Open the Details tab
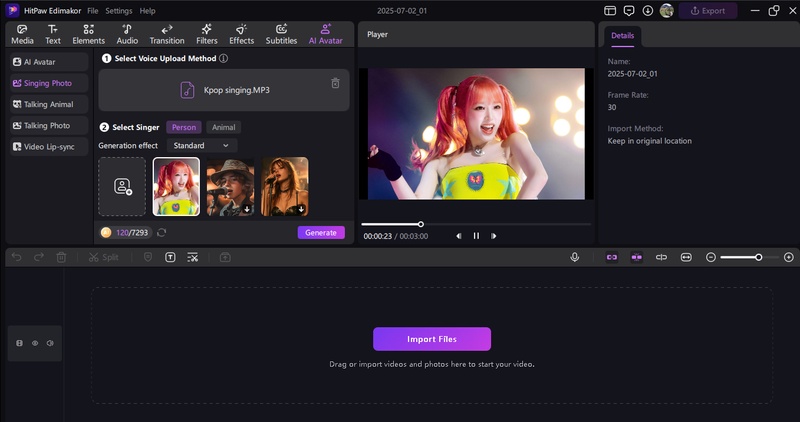 pos(622,36)
